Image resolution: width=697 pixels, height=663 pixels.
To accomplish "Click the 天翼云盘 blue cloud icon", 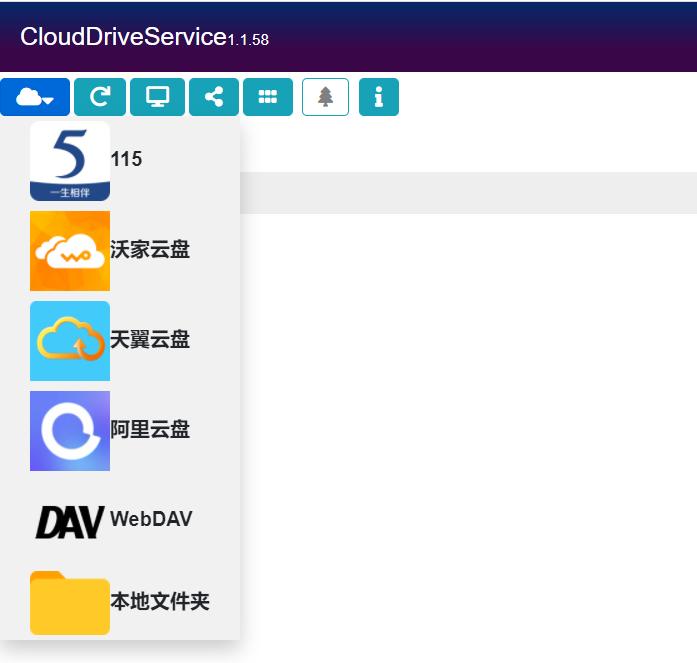I will click(x=70, y=340).
